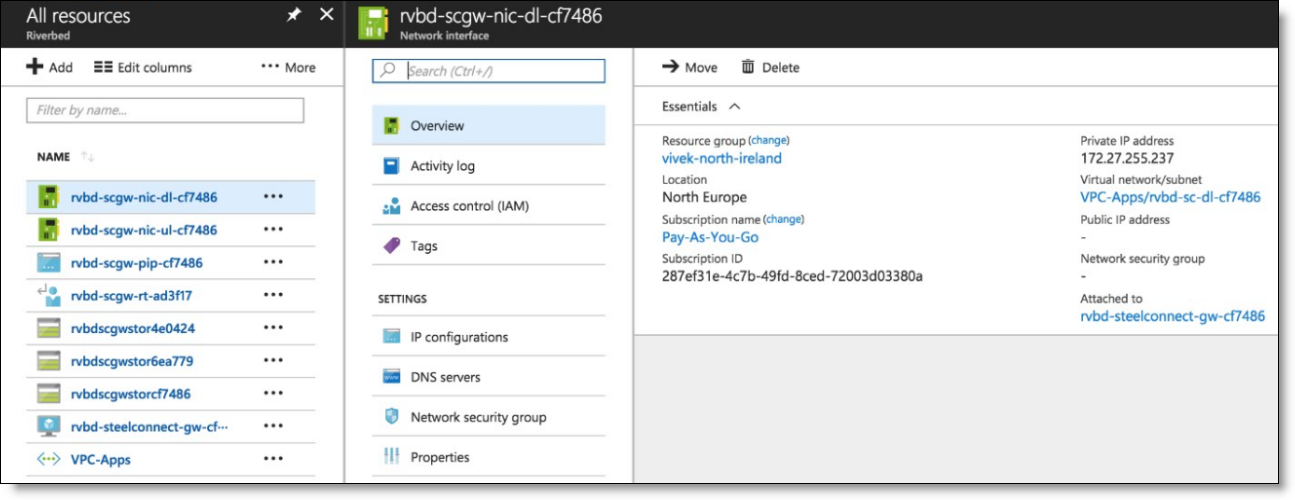Image resolution: width=1295 pixels, height=500 pixels.
Task: Open Access control (IAM)
Action: (489, 206)
